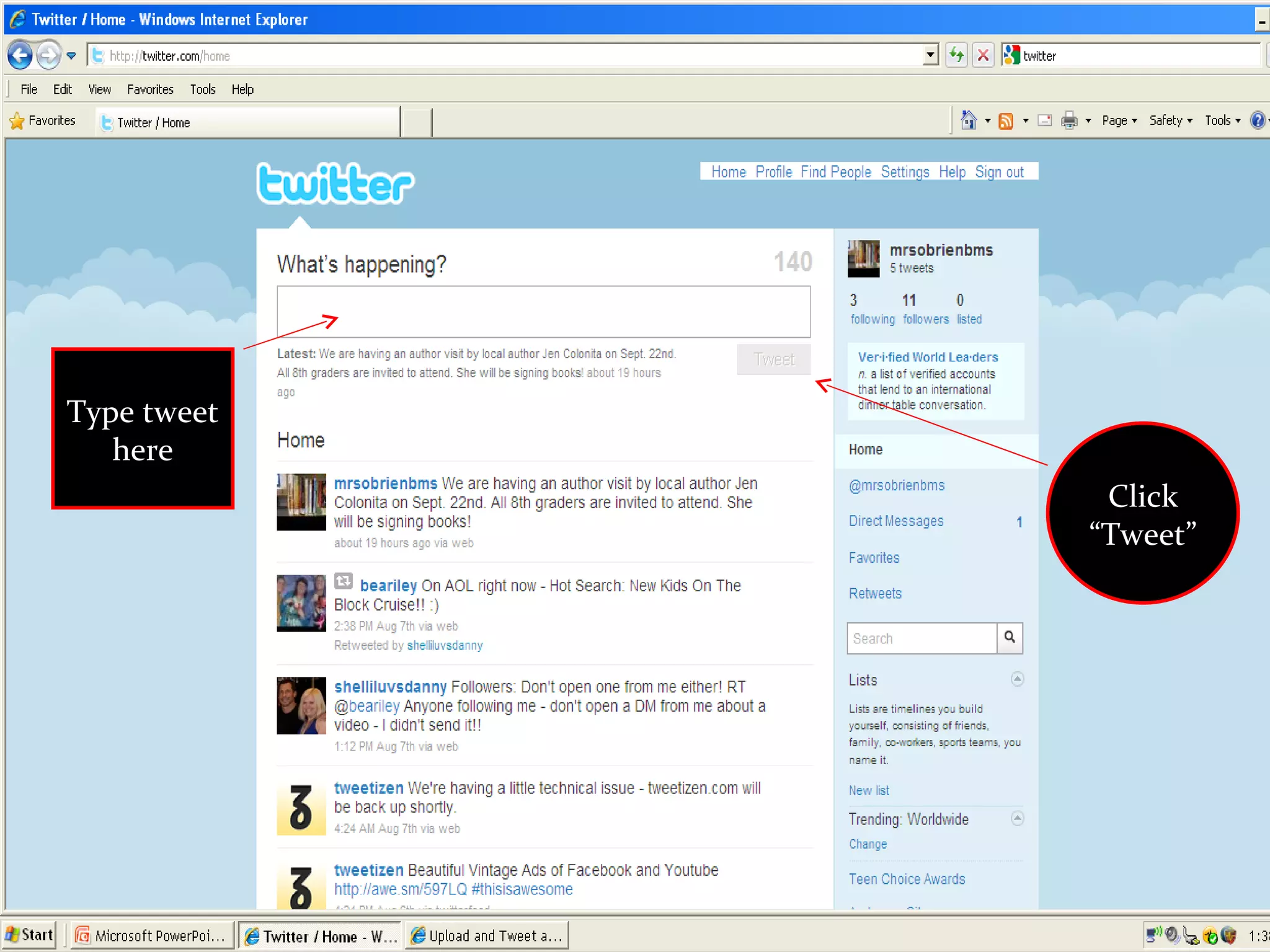Screen dimensions: 1270x952
Task: Click the Twitter sidebar Search field
Action: 922,638
